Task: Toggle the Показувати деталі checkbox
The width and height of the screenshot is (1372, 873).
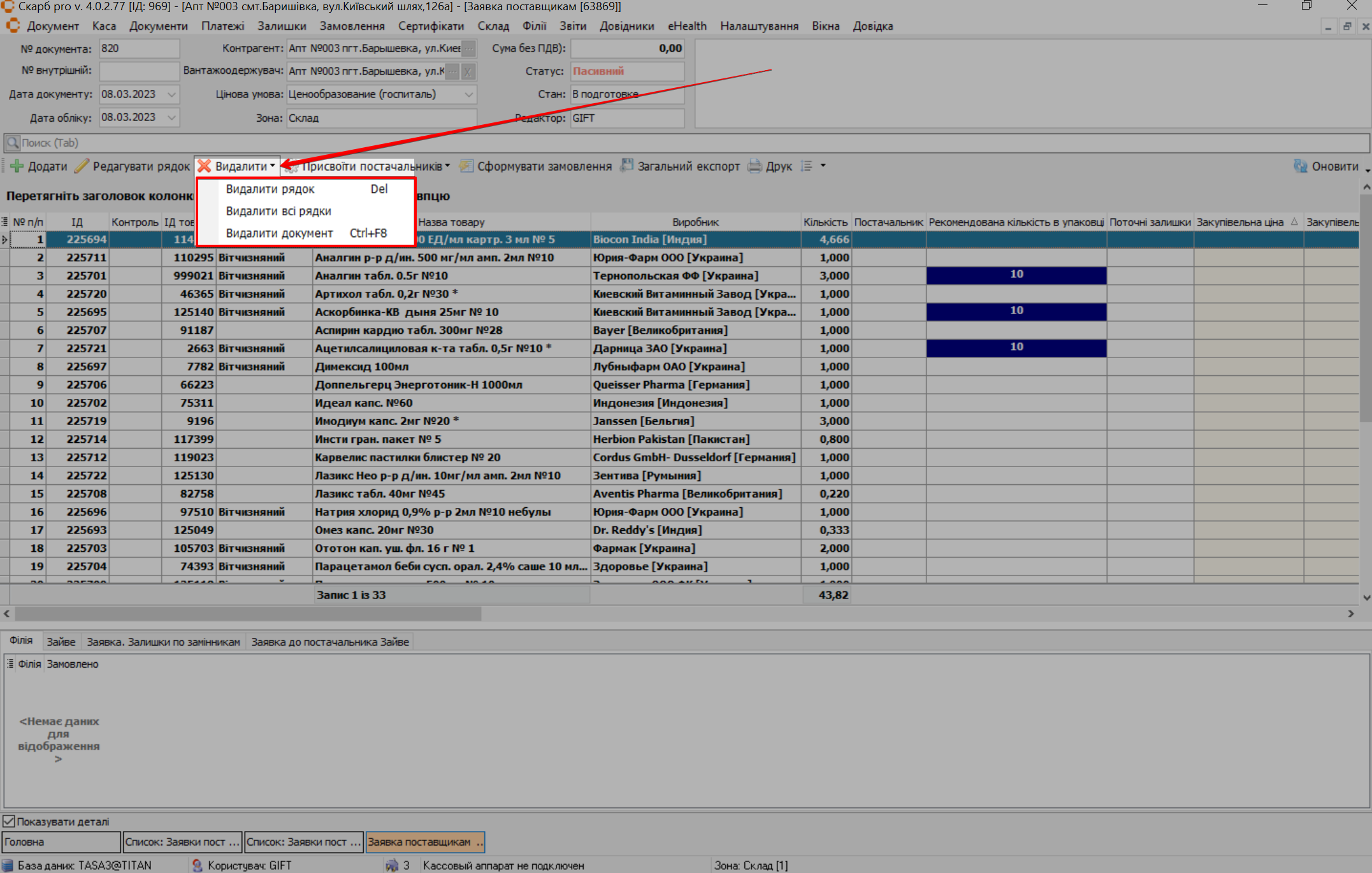Action: (x=9, y=821)
